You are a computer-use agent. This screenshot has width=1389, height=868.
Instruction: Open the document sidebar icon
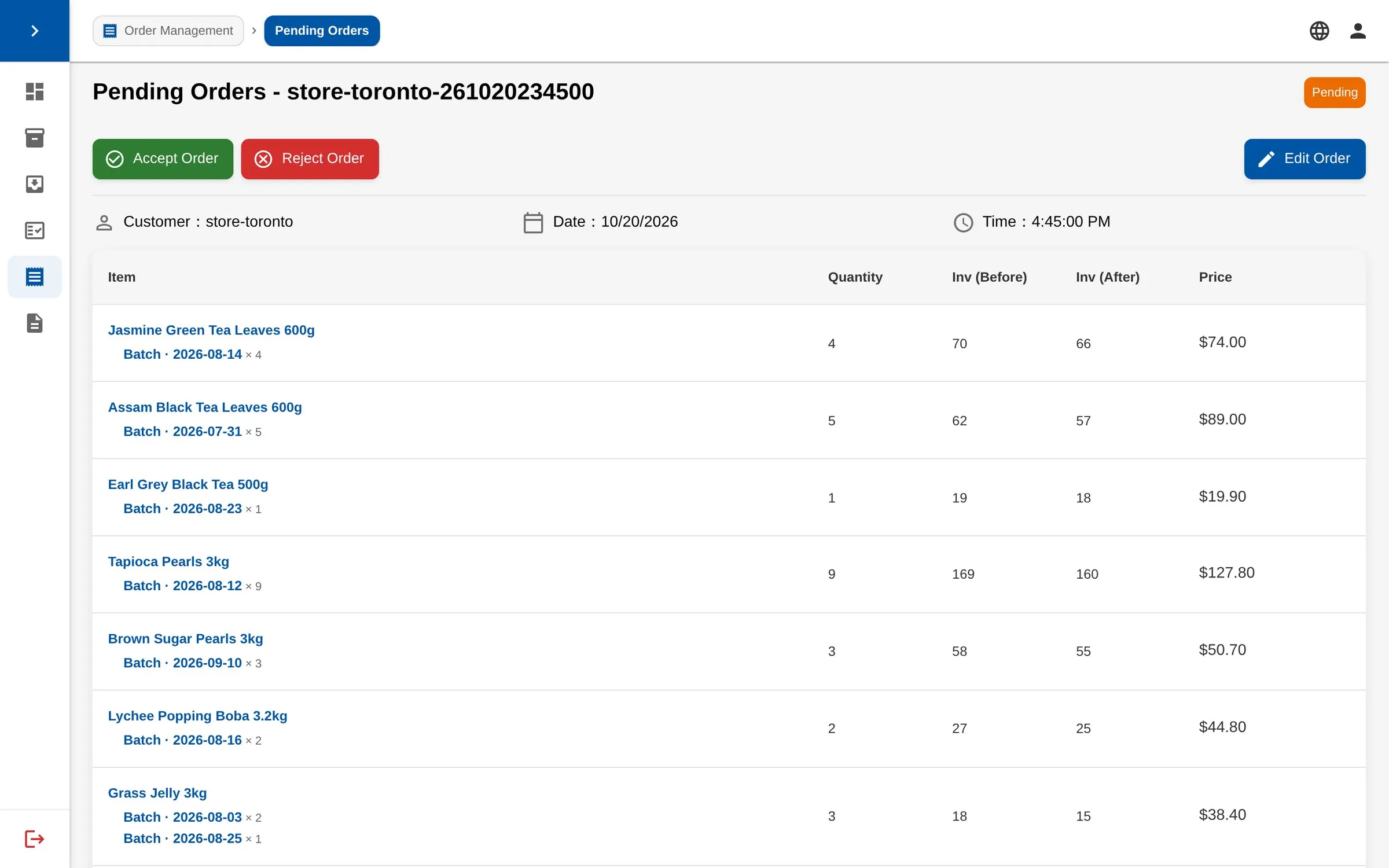coord(35,323)
